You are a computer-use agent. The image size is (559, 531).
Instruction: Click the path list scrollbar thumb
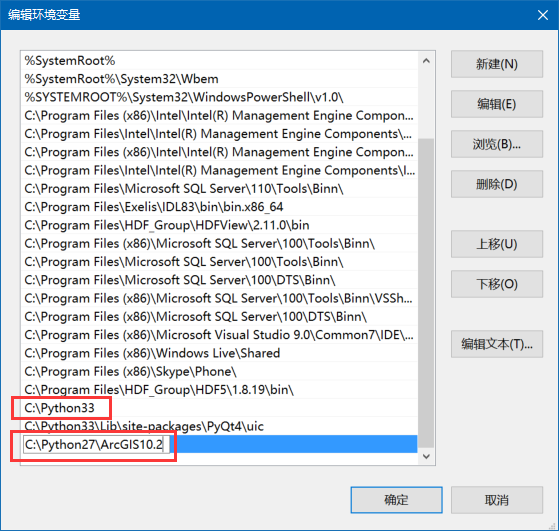click(426, 293)
